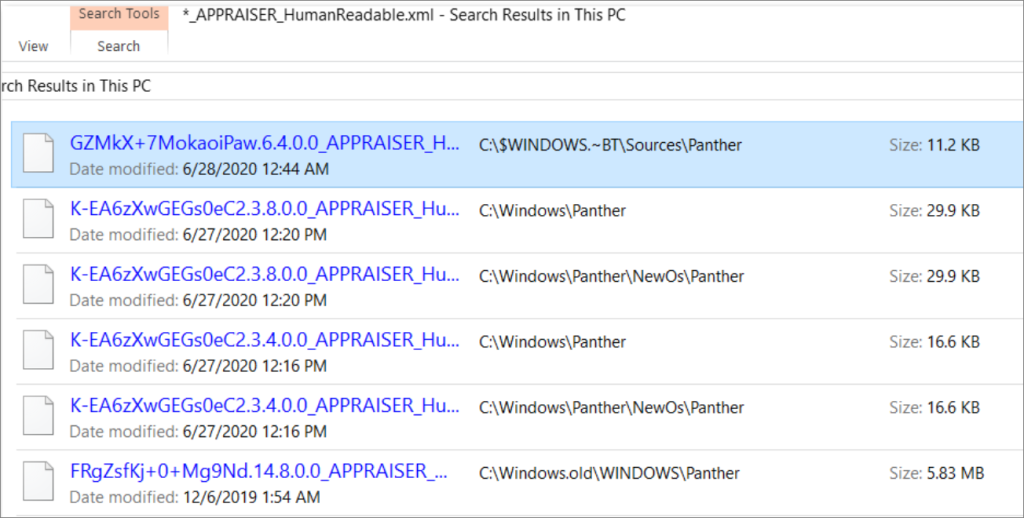
Task: Click file icon of 16.6 KB result in C:\Windows\Panther
Action: click(x=37, y=353)
